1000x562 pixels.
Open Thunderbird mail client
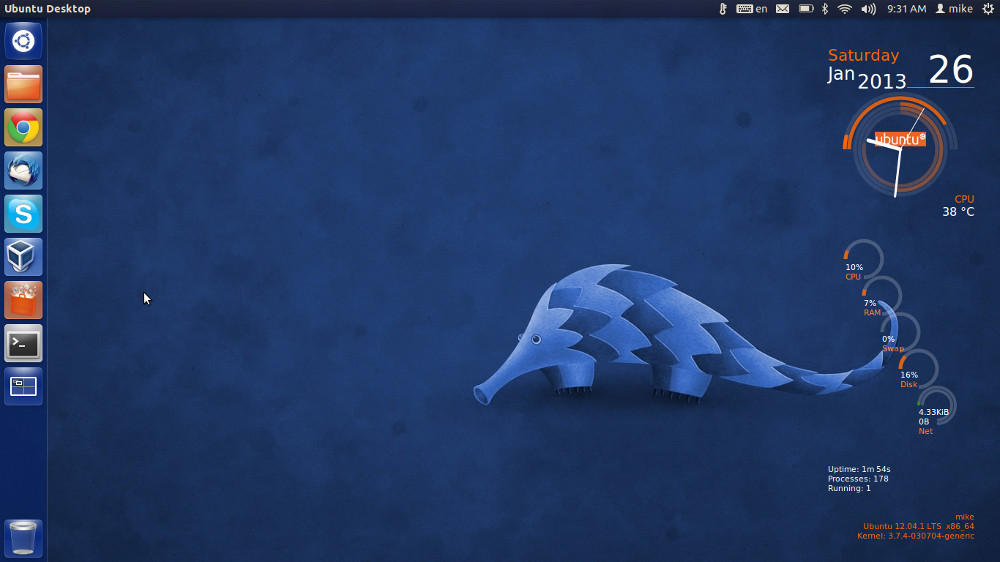pos(23,170)
